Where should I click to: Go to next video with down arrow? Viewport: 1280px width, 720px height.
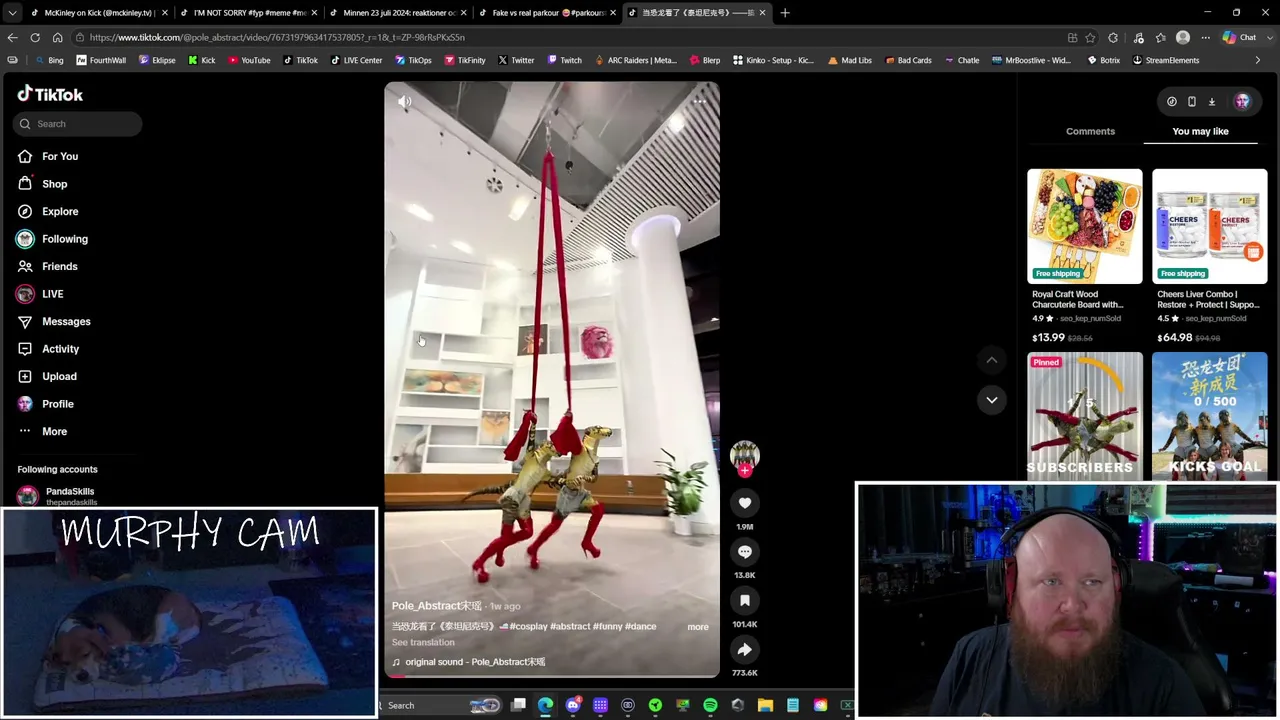pos(992,400)
